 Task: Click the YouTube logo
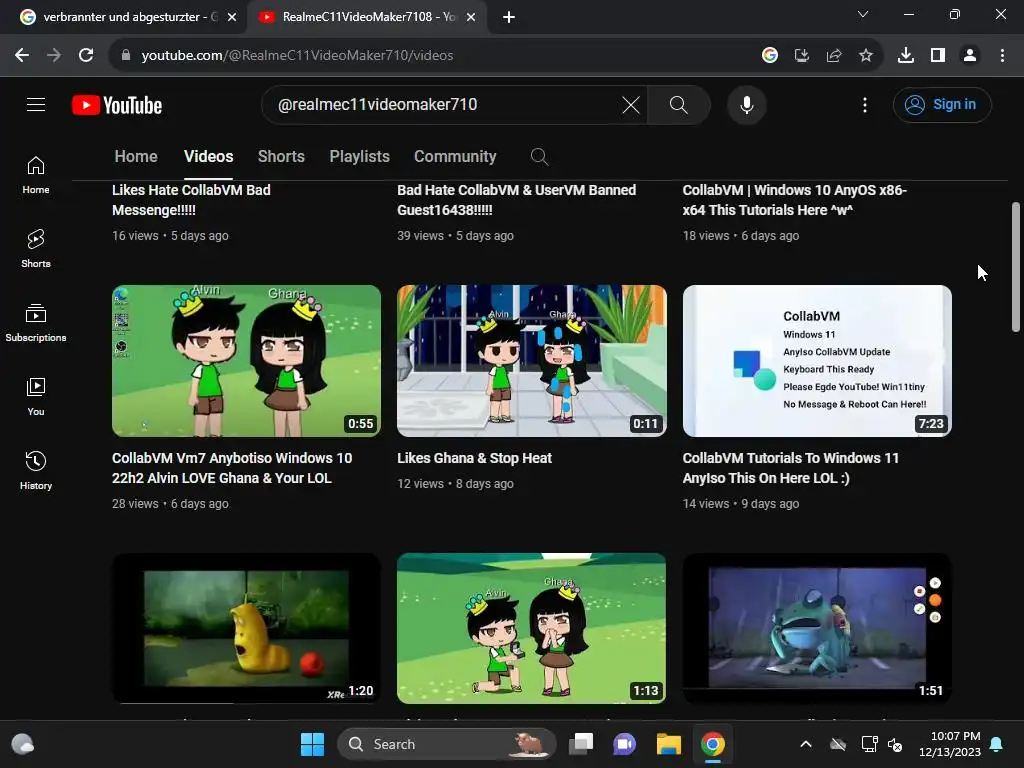point(117,105)
